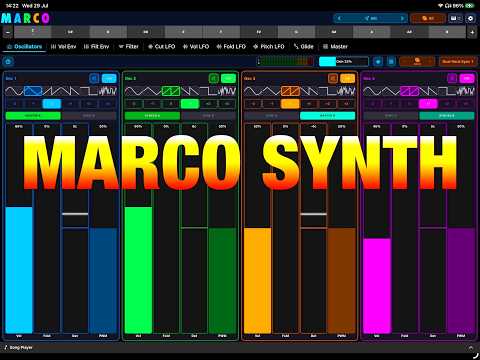Click the orange button beside preset selector
This screenshot has height=360, width=480.
(428, 18)
